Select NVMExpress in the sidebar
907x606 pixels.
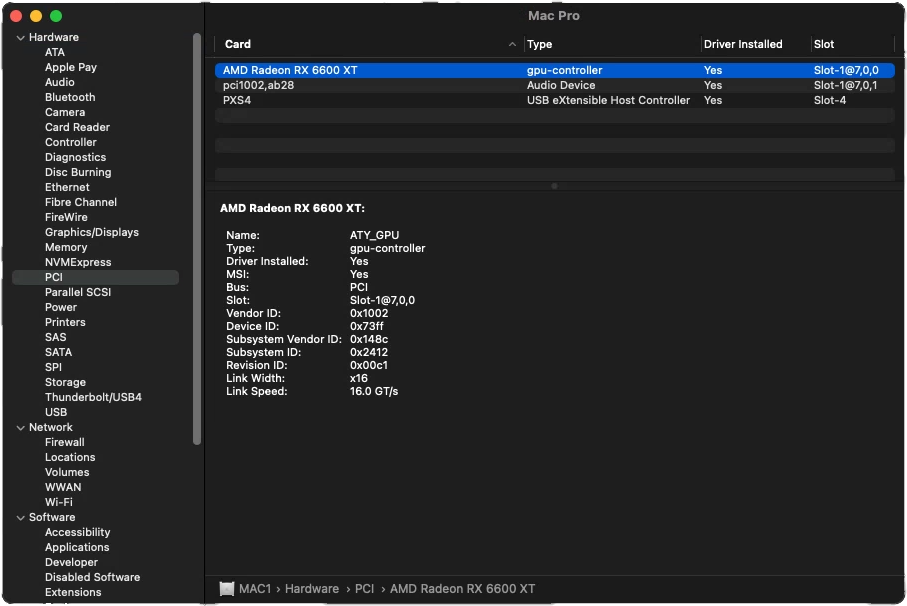click(78, 263)
